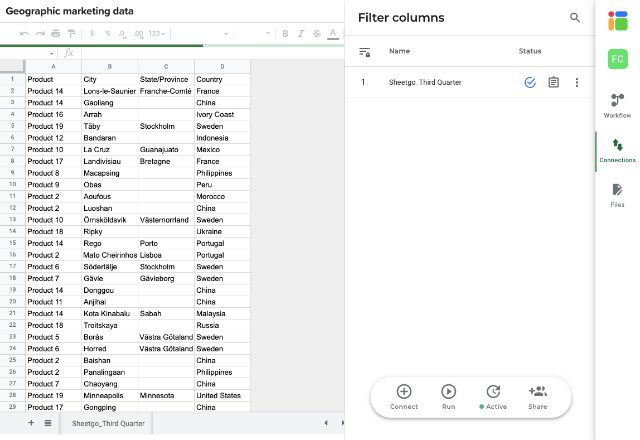Select the cell containing Ukraine
This screenshot has width=640, height=440.
pos(222,231)
